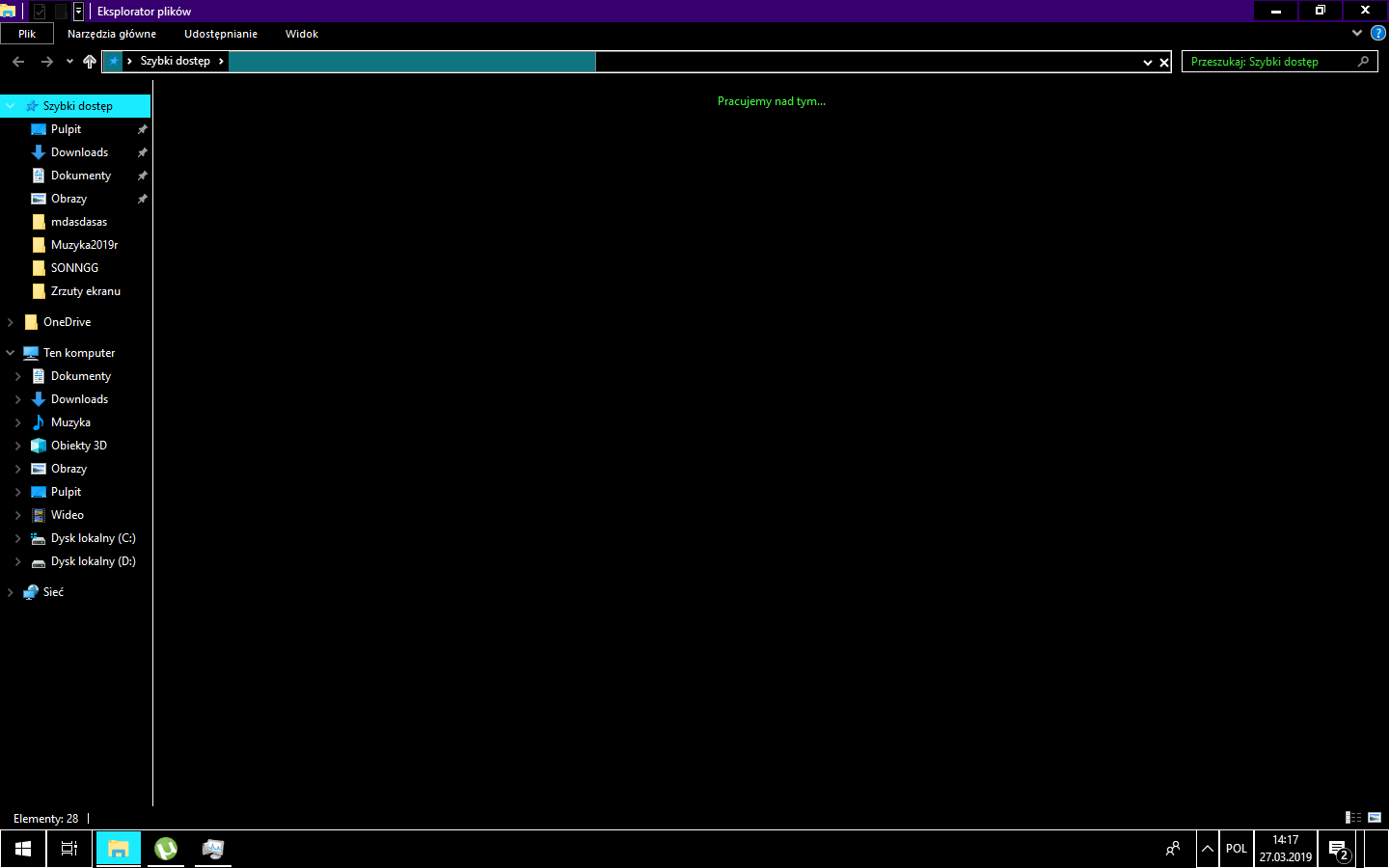Switch to details view in status bar
Screen dimensions: 1389x868
pyautogui.click(x=1353, y=818)
